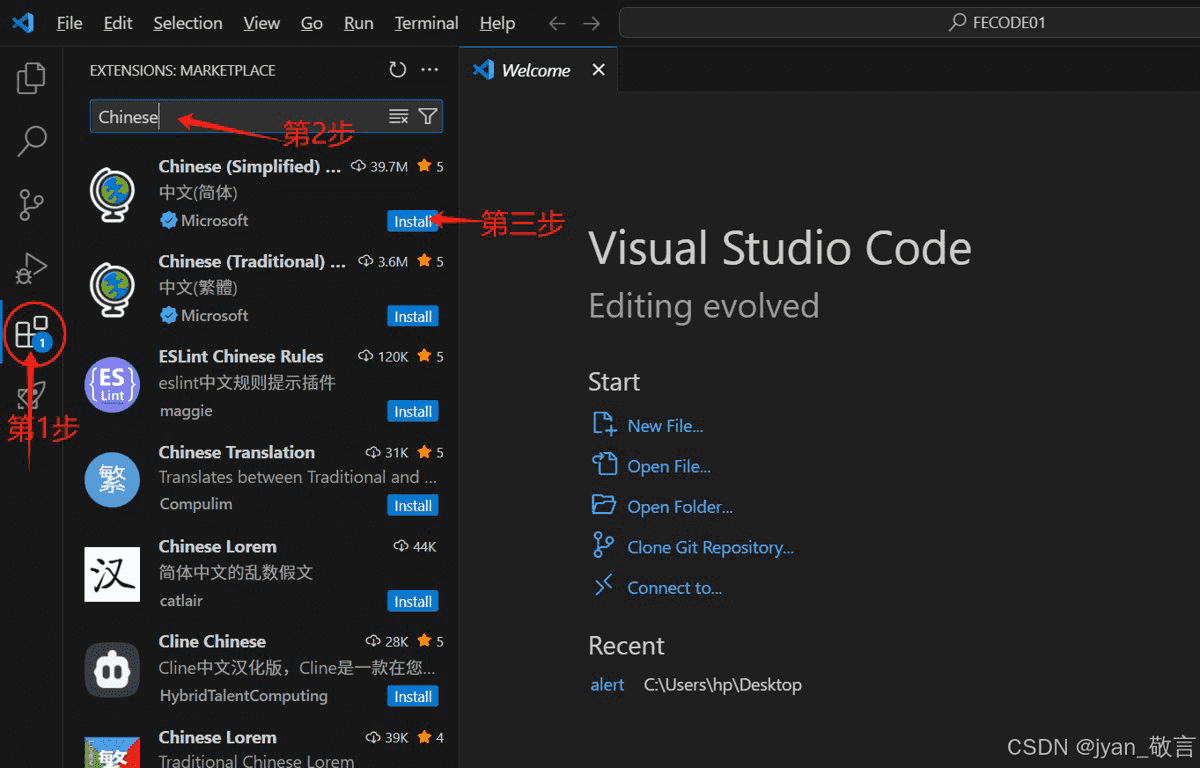1200x768 pixels.
Task: Open the Views and More Actions ellipsis
Action: 430,70
